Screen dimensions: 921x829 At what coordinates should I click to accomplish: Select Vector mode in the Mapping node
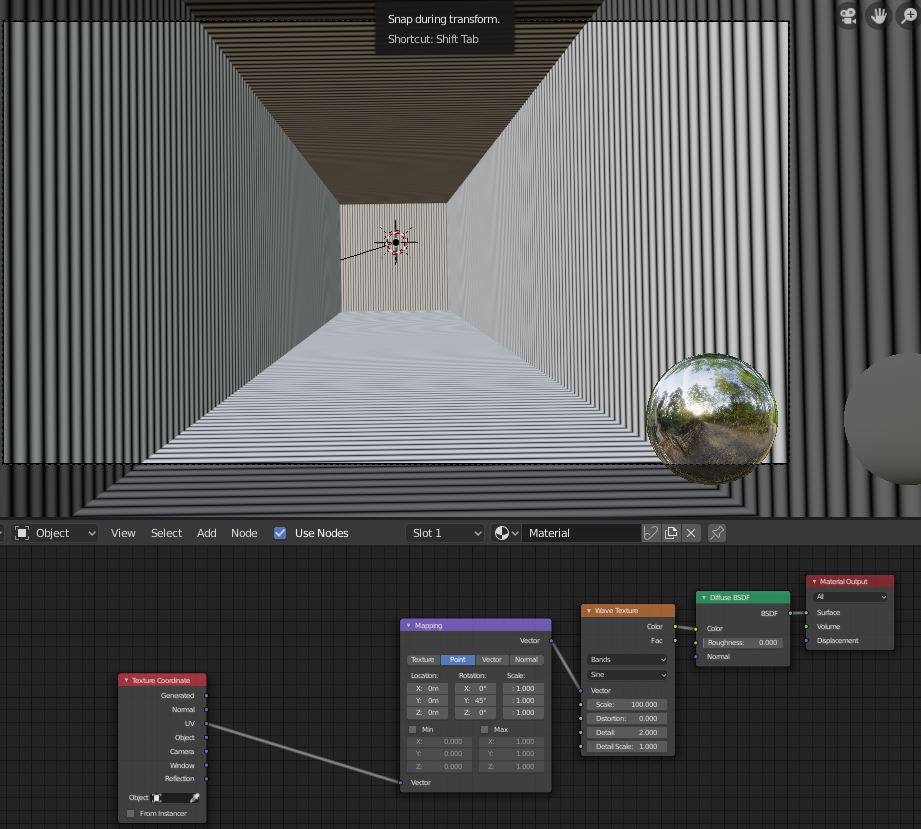490,659
